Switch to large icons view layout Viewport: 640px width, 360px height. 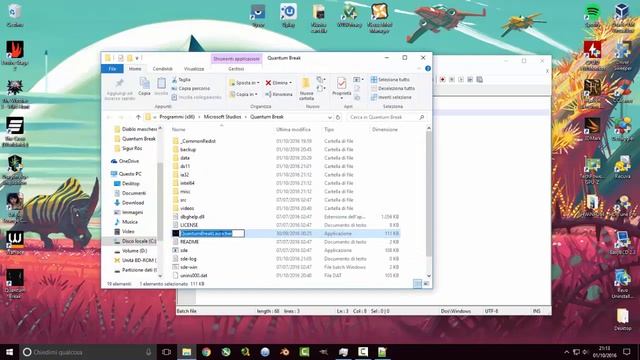pyautogui.click(x=426, y=284)
